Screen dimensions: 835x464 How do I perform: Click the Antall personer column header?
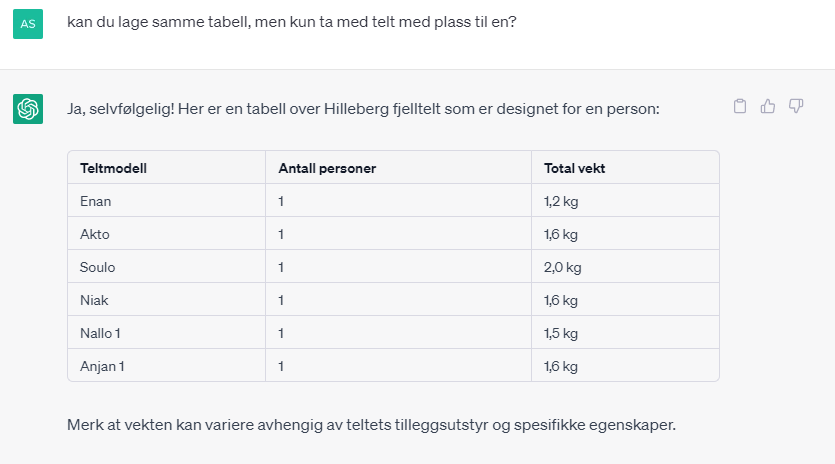point(327,168)
